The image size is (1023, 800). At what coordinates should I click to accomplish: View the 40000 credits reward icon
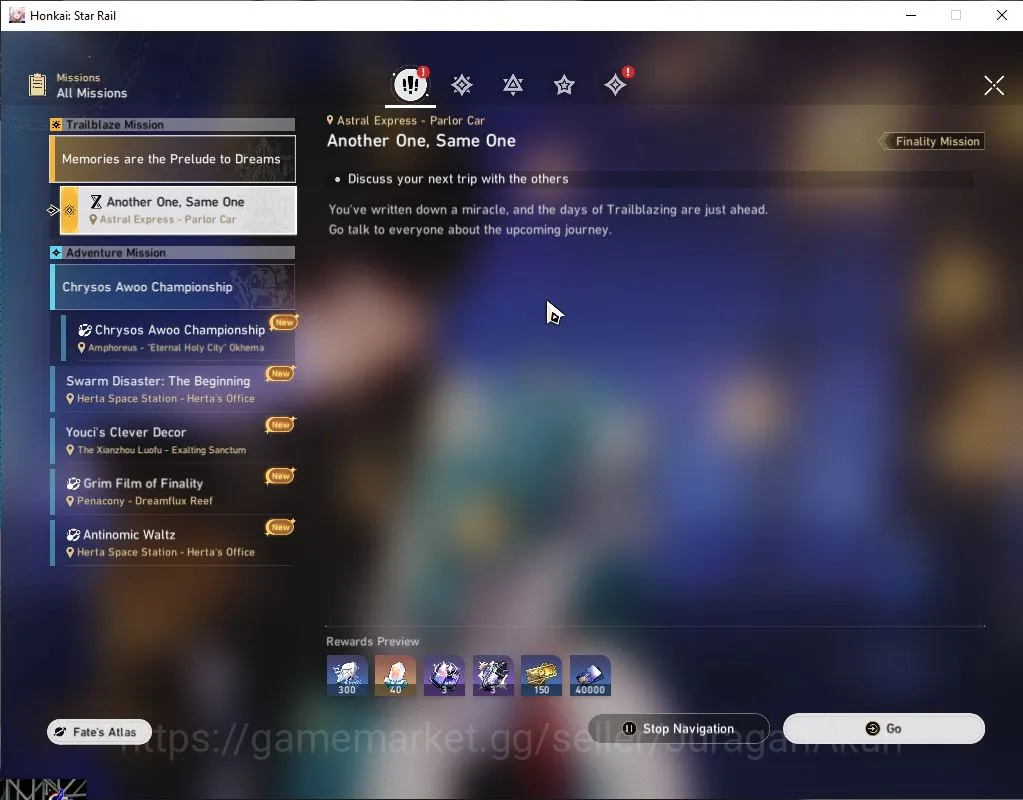(x=590, y=675)
